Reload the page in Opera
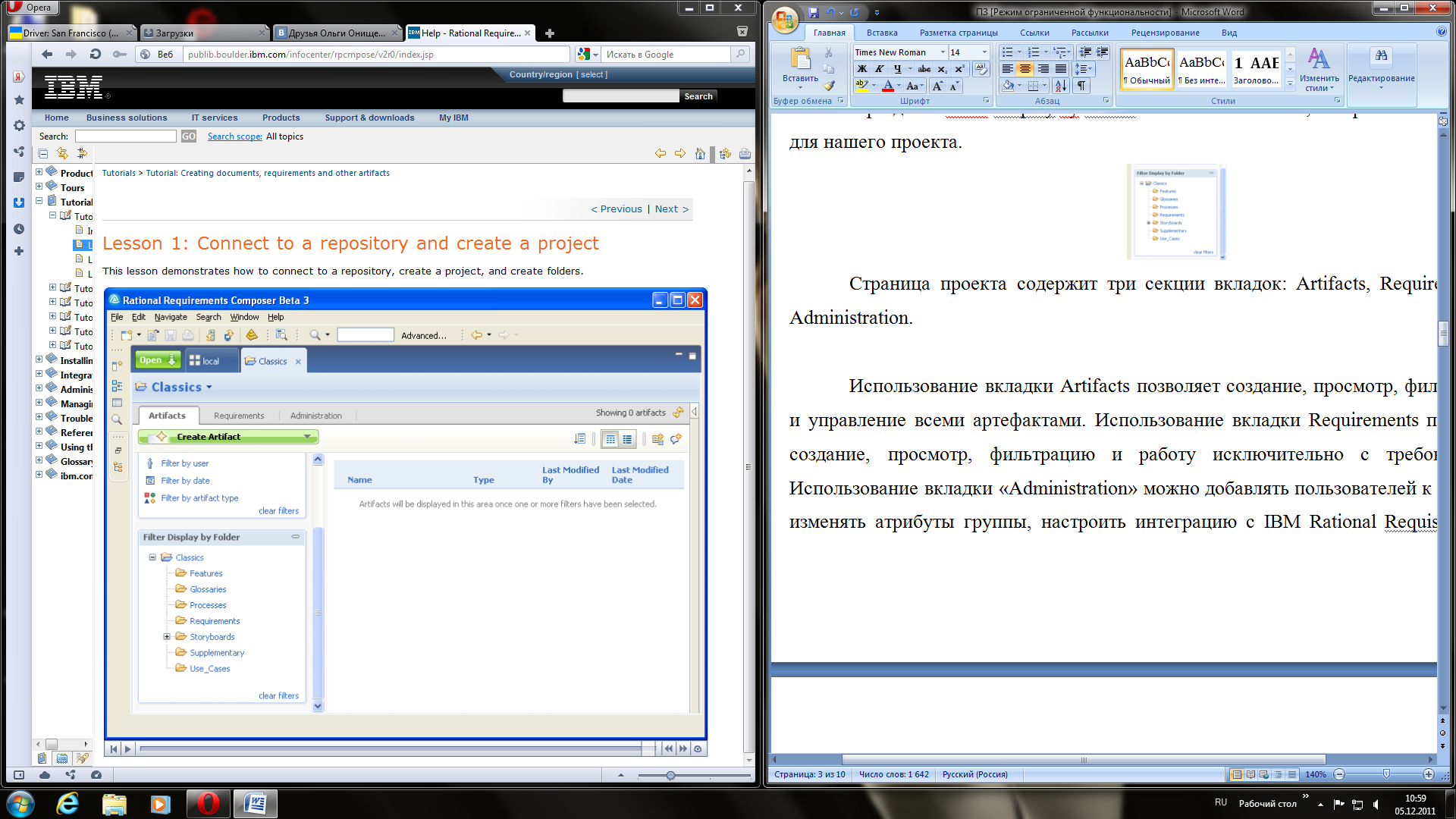Image resolution: width=1456 pixels, height=819 pixels. point(96,54)
